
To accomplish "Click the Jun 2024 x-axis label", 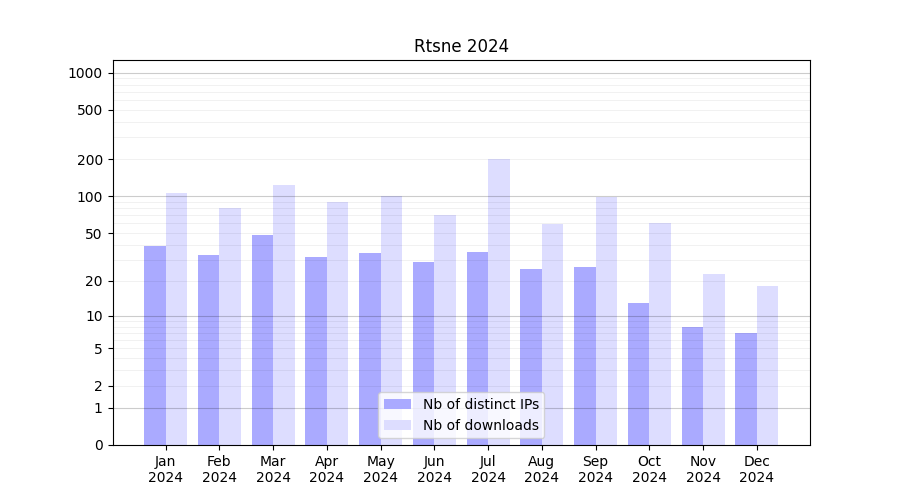I will click(x=434, y=469).
